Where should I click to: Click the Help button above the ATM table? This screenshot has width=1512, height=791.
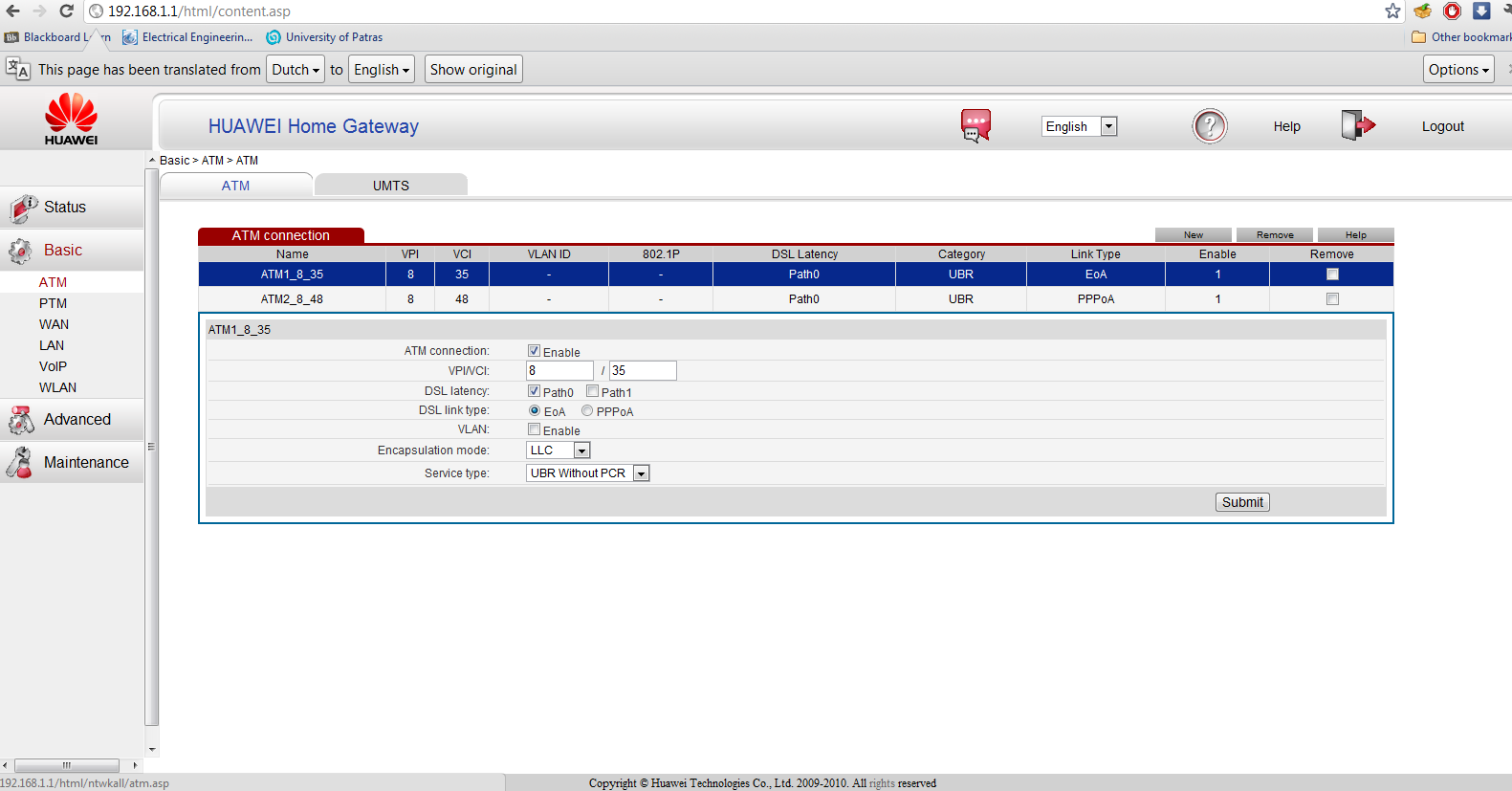click(x=1356, y=234)
